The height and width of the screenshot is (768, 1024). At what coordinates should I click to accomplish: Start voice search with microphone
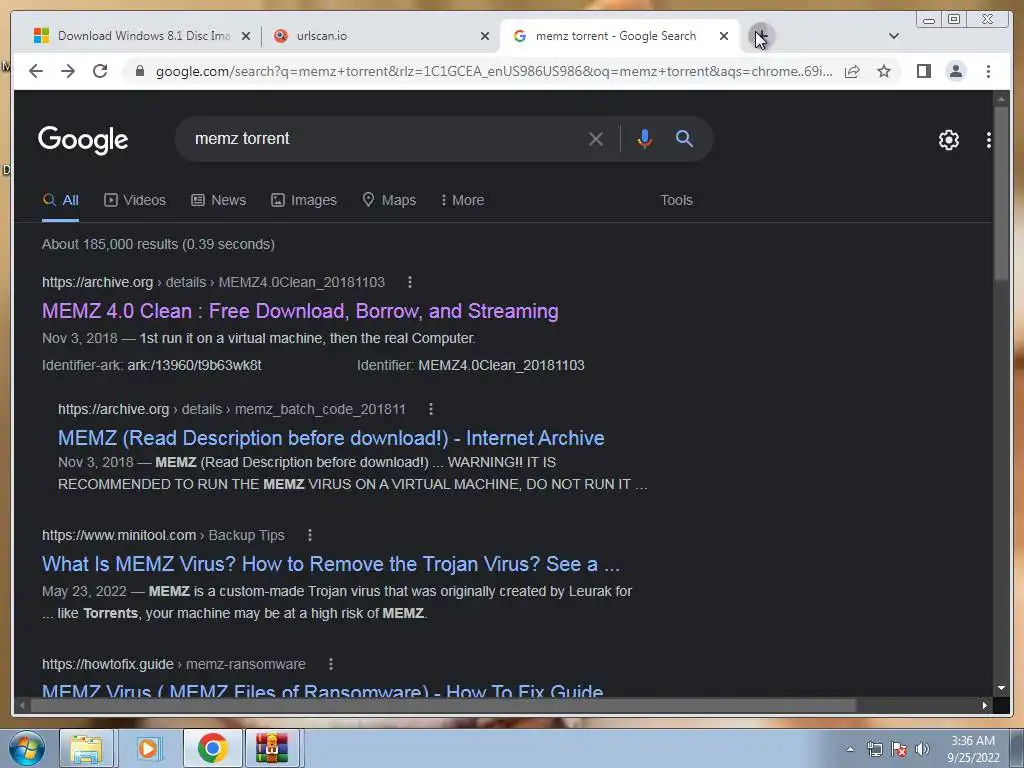point(645,138)
